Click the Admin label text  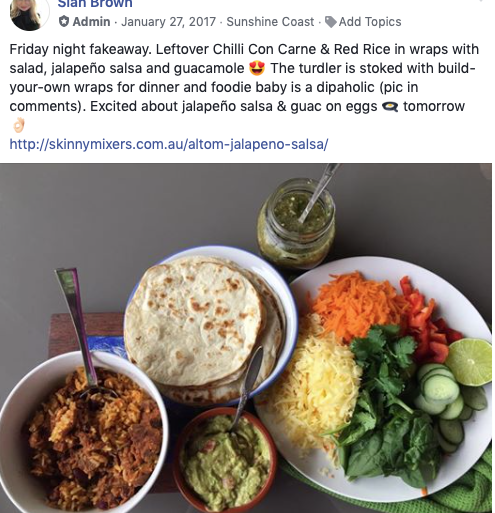click(91, 22)
